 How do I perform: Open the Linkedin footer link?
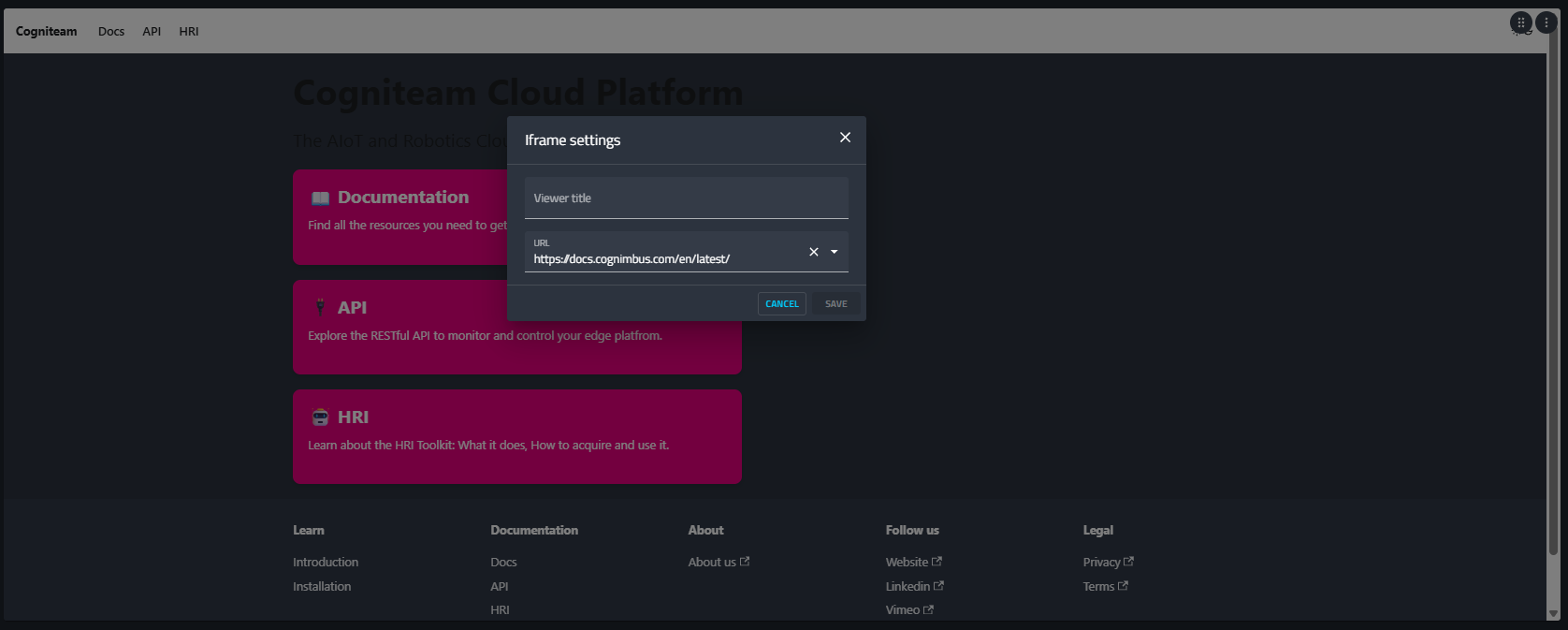click(915, 587)
